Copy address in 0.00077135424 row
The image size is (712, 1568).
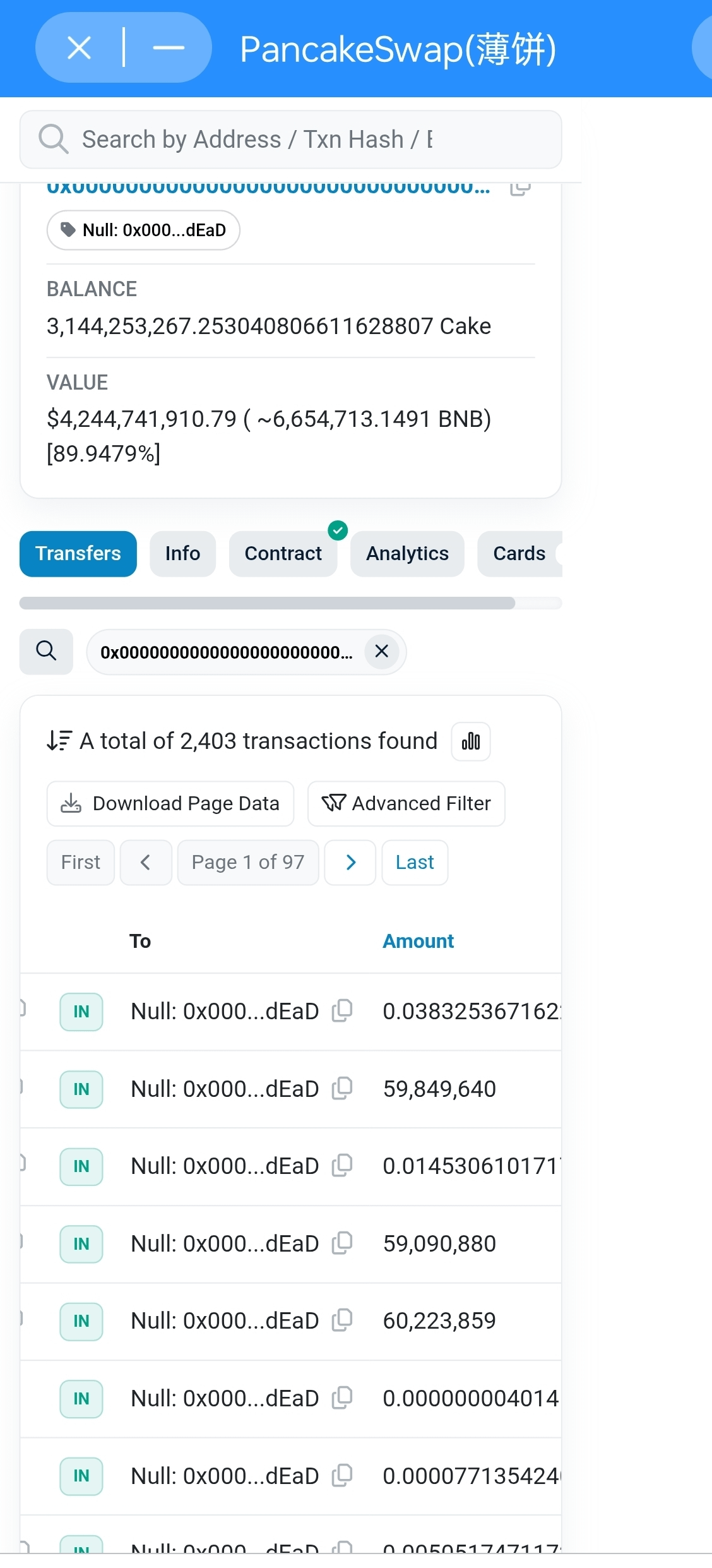pyautogui.click(x=341, y=1475)
